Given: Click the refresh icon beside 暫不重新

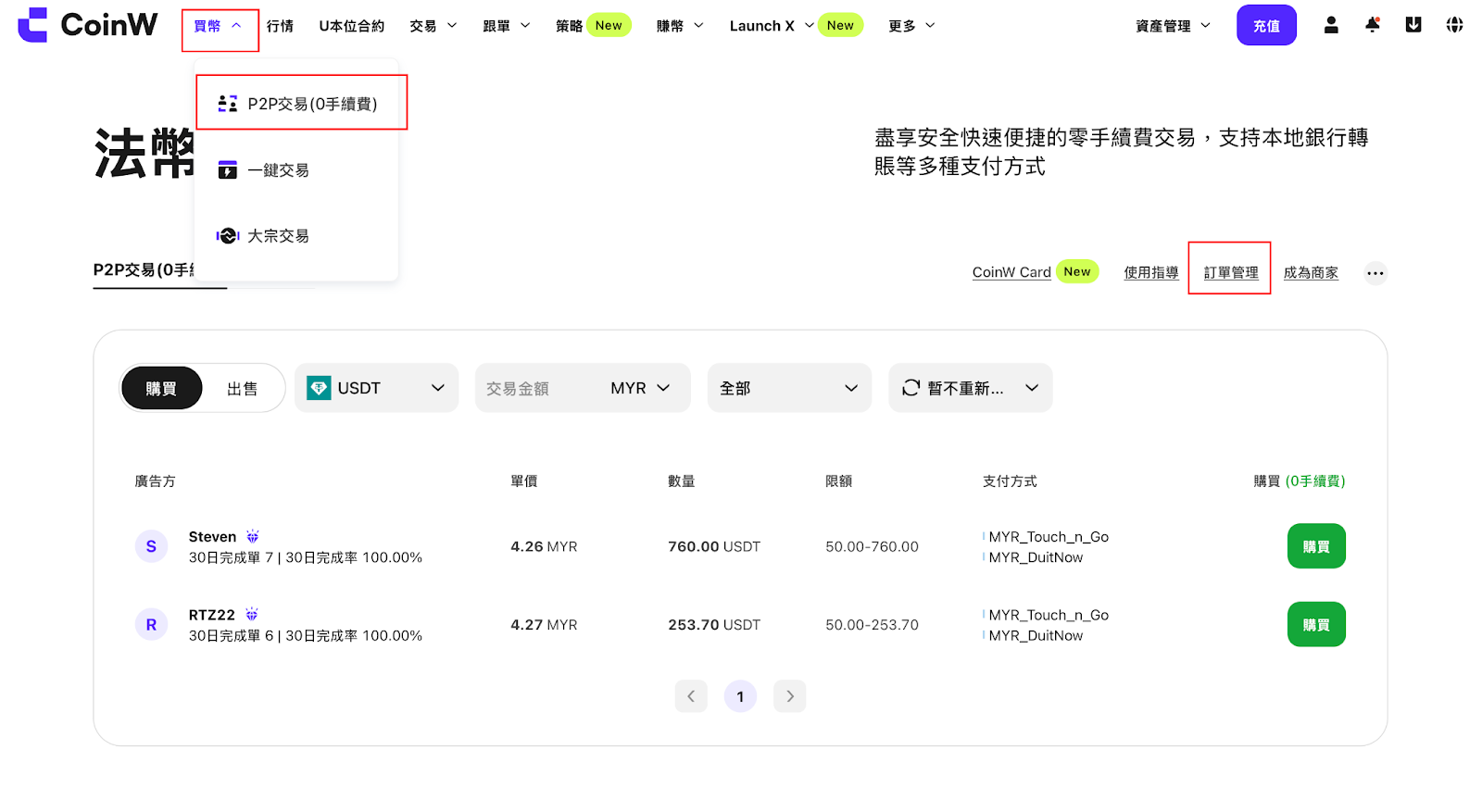Looking at the screenshot, I should coord(911,388).
